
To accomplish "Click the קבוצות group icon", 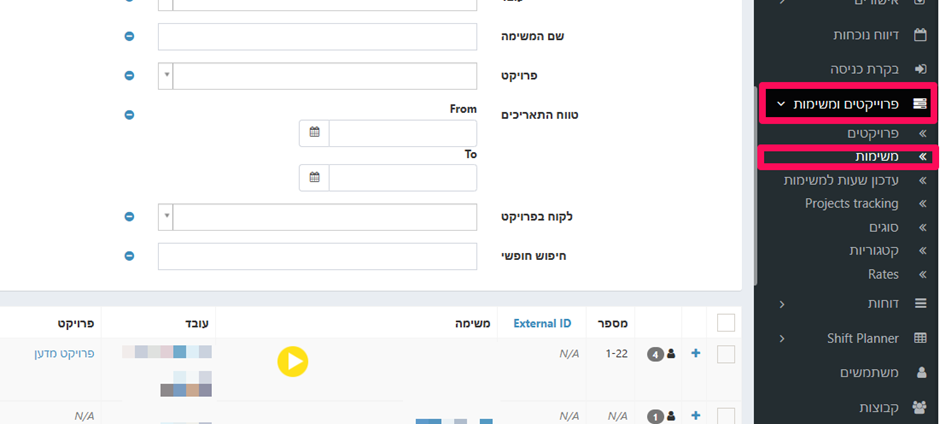I will pos(919,407).
